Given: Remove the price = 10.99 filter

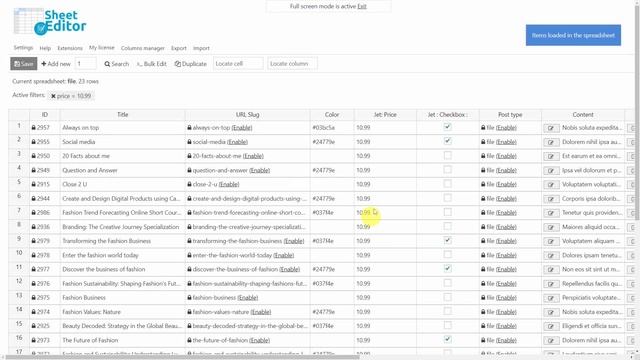Looking at the screenshot, I should pyautogui.click(x=53, y=96).
